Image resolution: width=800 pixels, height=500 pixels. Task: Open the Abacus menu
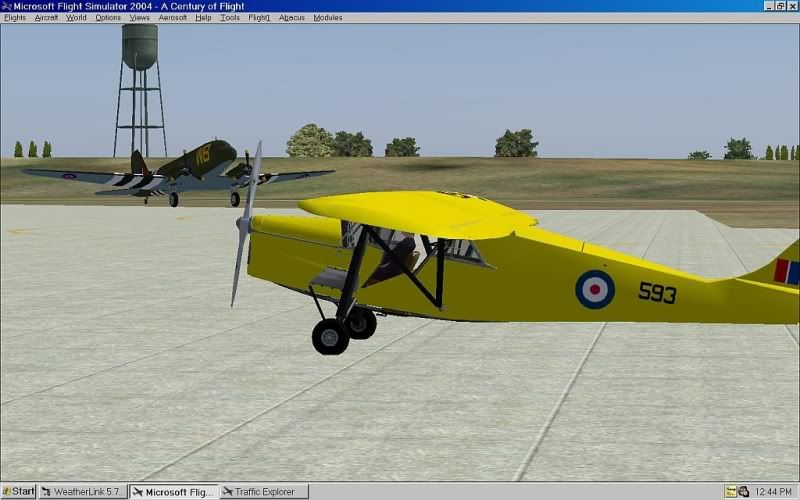point(292,18)
